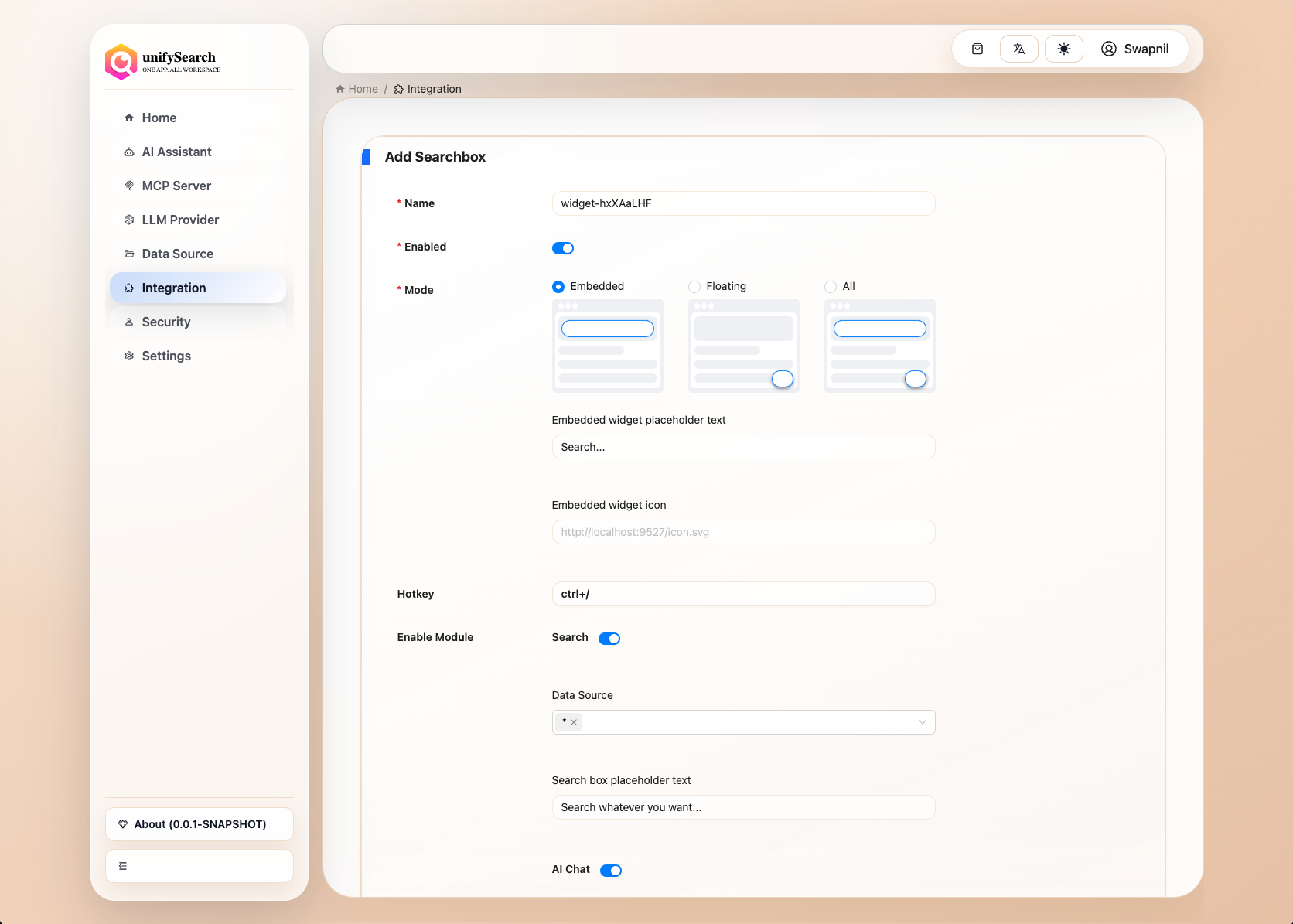Click the diamond icon in About button

point(123,824)
